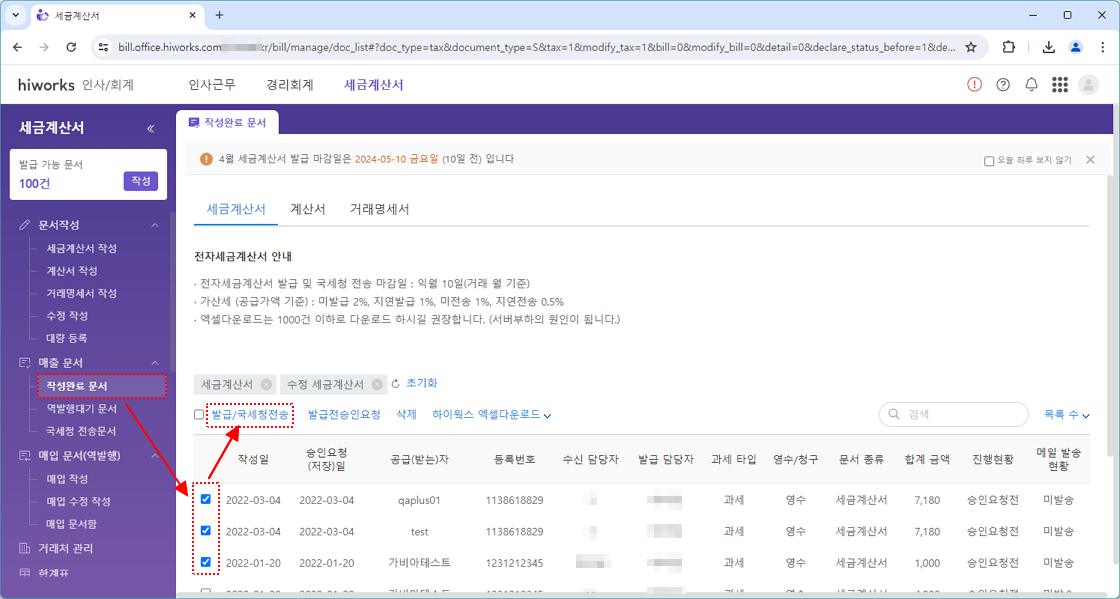Click the 발급전승인요청 link
The width and height of the screenshot is (1120, 599).
click(x=344, y=415)
